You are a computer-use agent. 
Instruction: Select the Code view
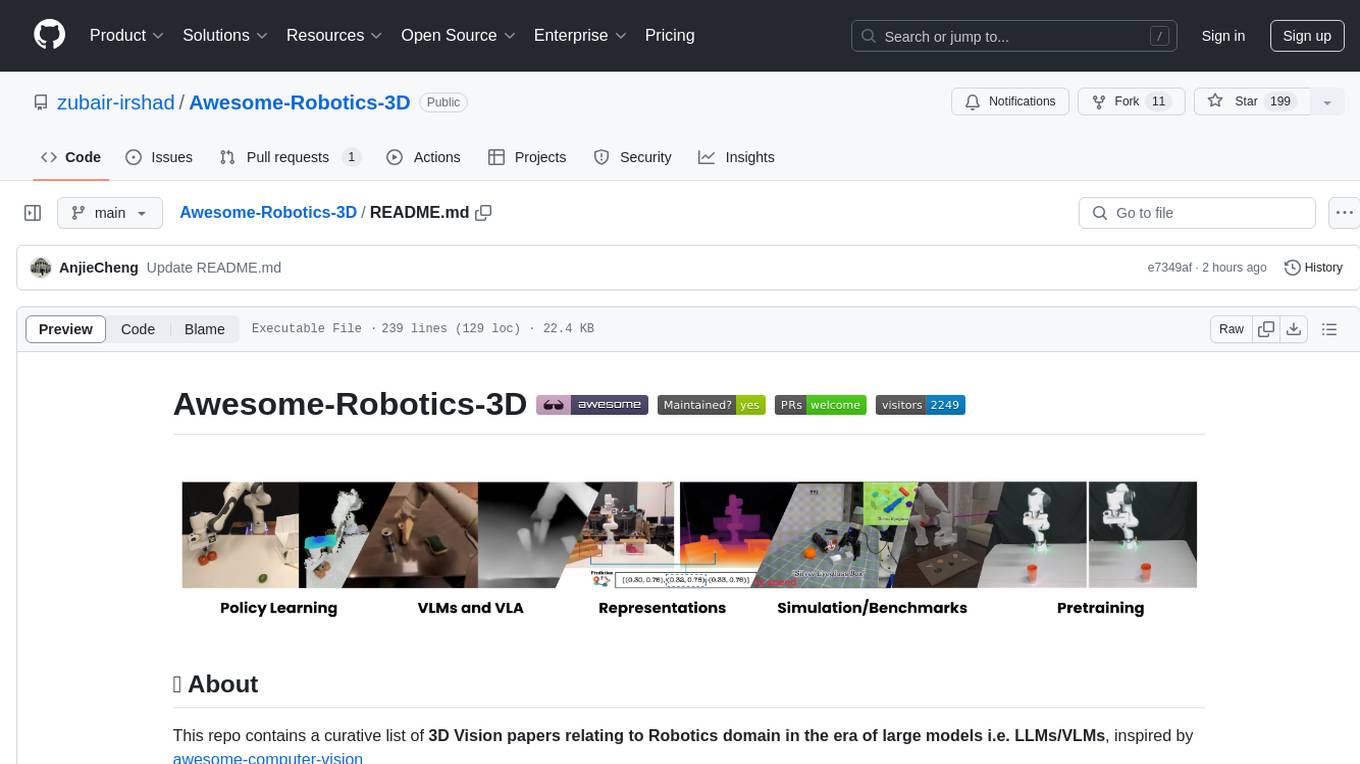click(x=138, y=329)
